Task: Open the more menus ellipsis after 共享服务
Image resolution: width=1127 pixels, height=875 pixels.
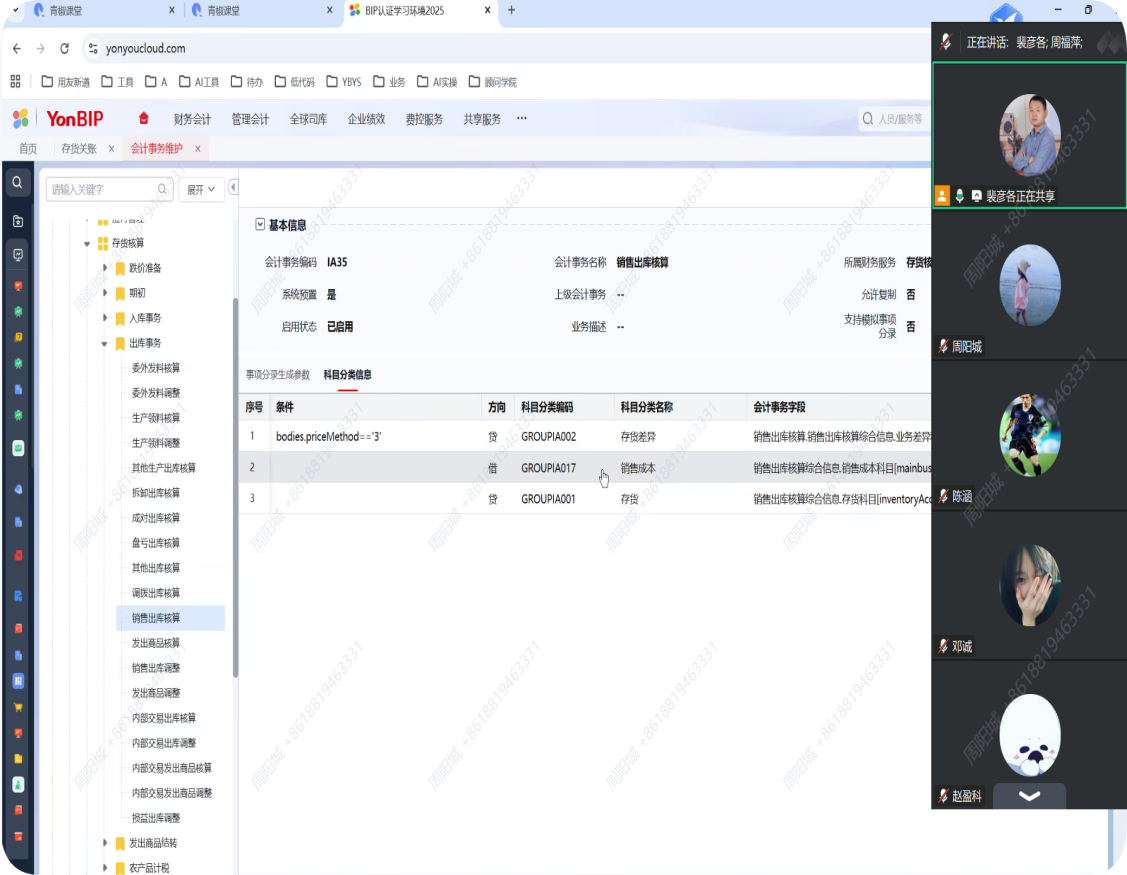Action: (x=521, y=118)
